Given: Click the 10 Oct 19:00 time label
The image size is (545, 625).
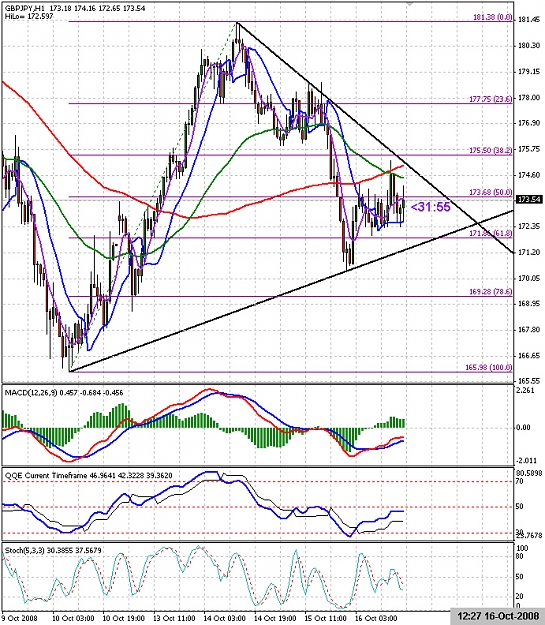Looking at the screenshot, I should click(124, 618).
